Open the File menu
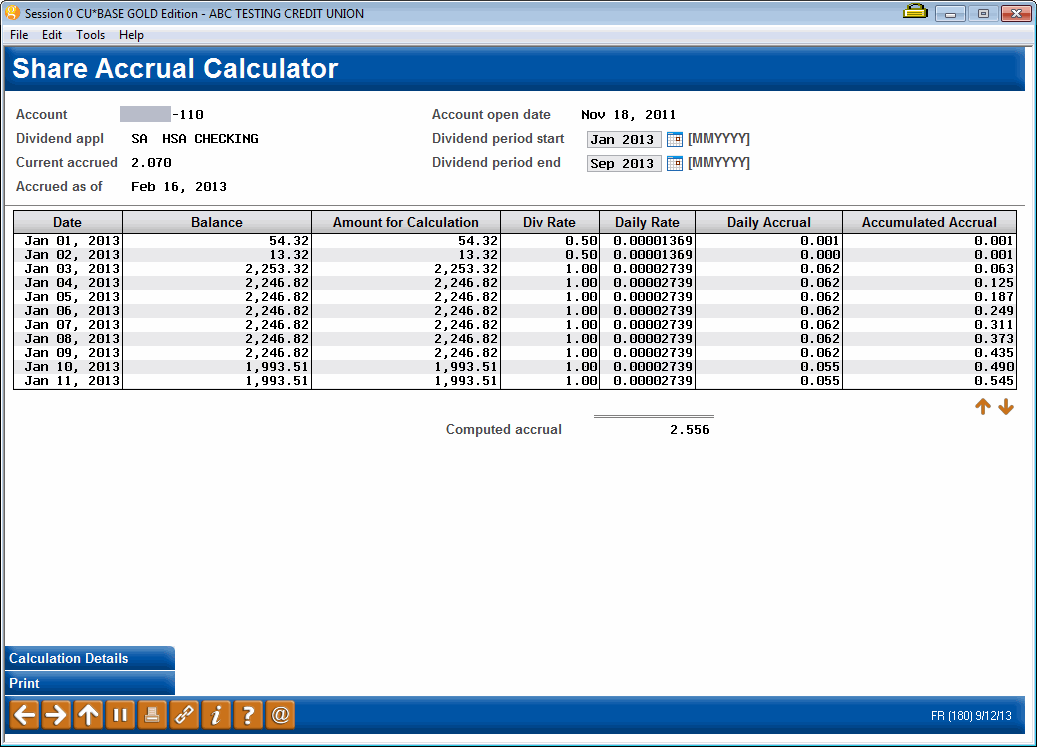Screen dimensions: 1037x747 [x=18, y=34]
